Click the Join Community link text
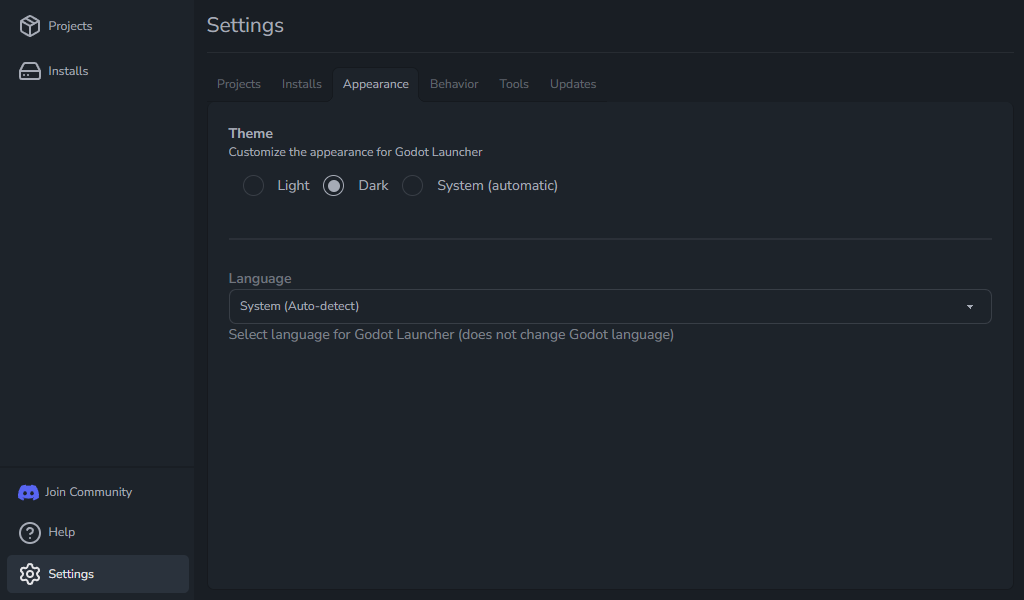This screenshot has height=600, width=1024. click(x=88, y=492)
